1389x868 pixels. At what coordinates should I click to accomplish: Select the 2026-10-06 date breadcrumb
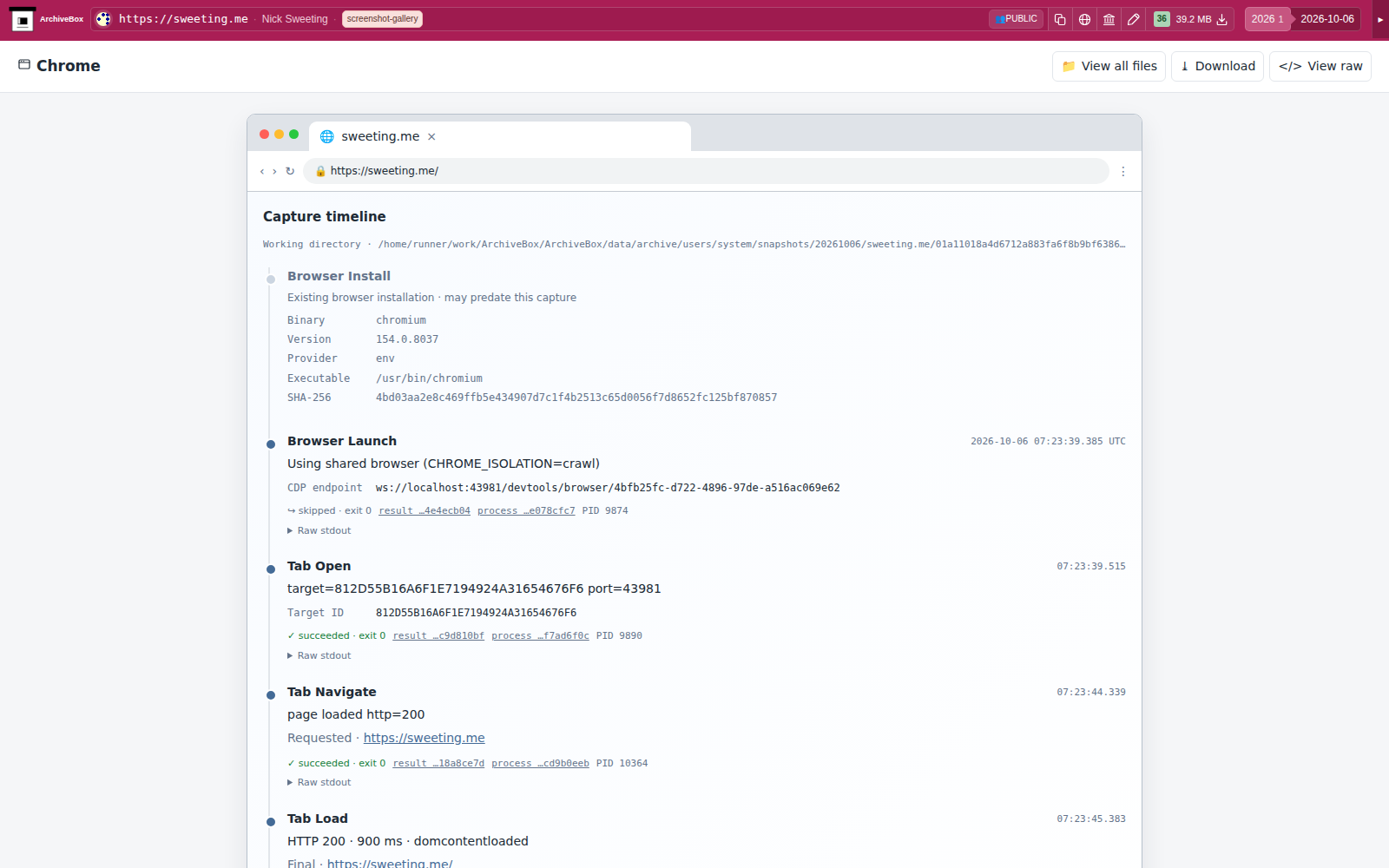pos(1326,19)
